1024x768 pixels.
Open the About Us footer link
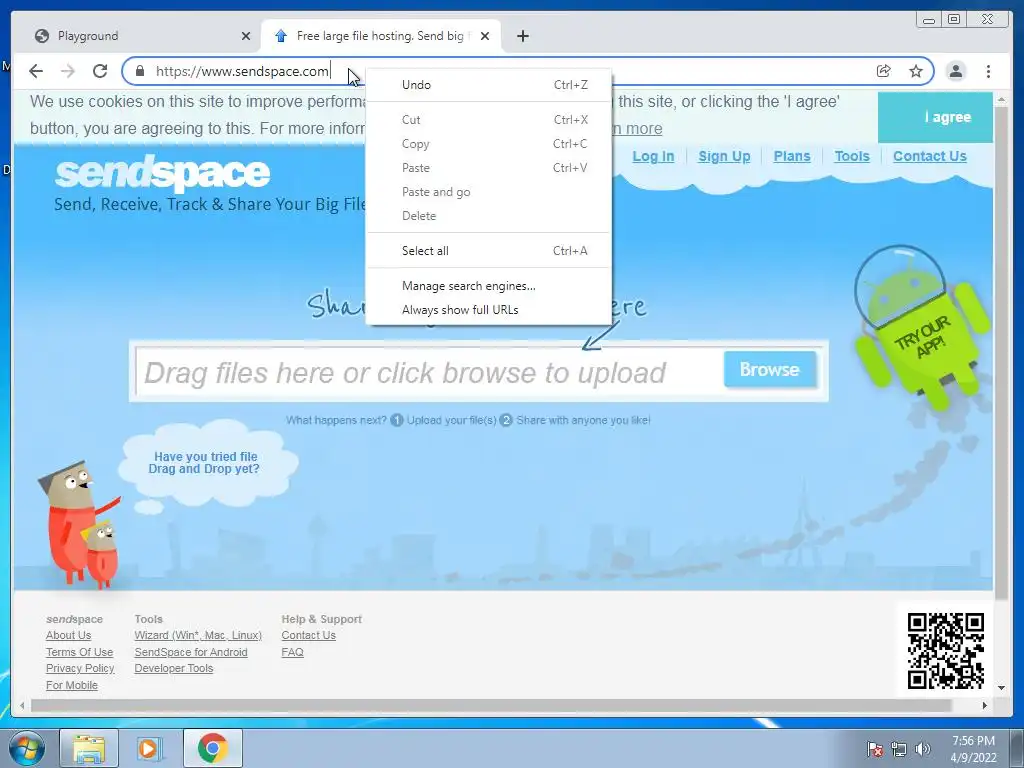tap(69, 635)
